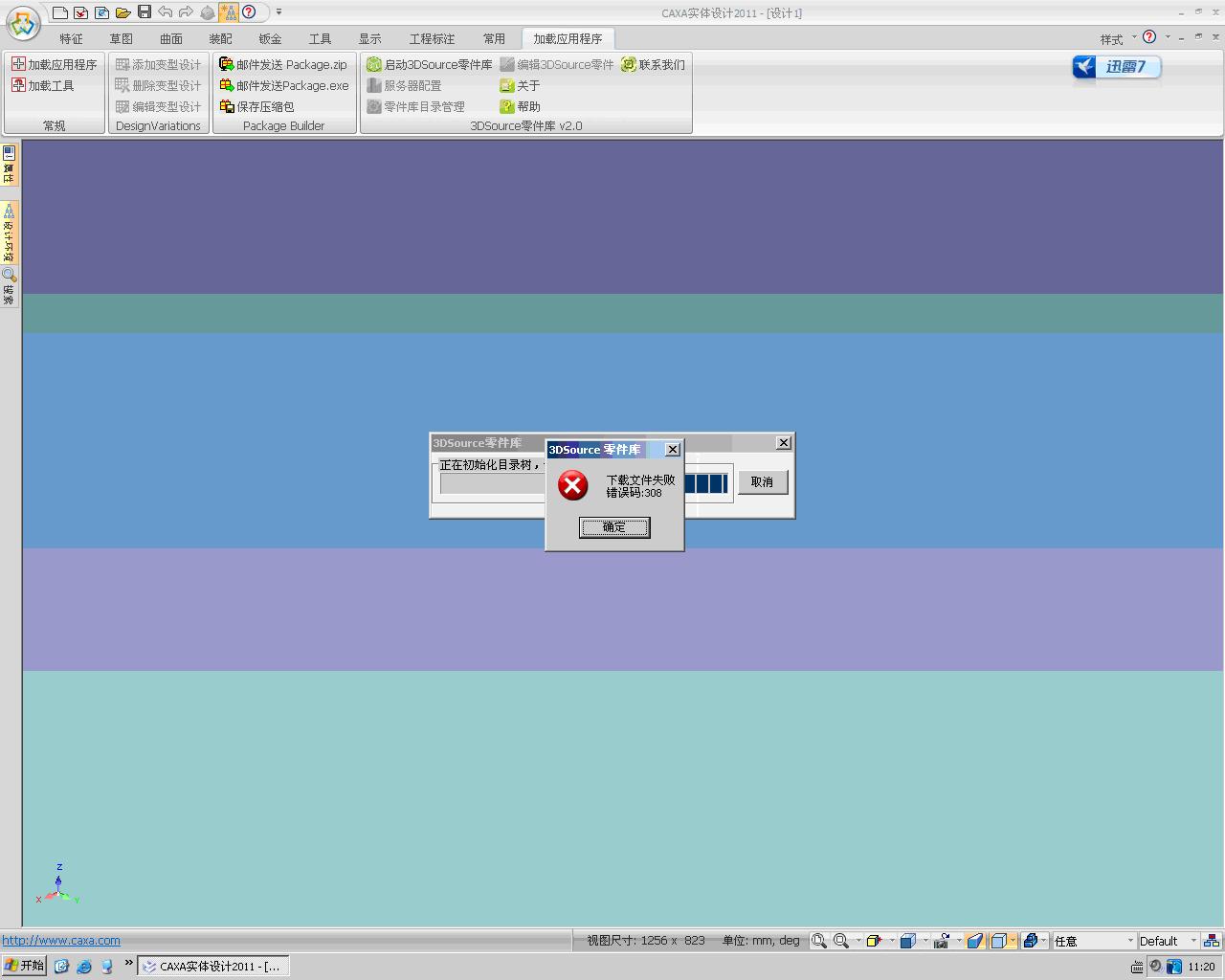Toggle the highlighted perspective view icon
This screenshot has width=1225, height=980.
point(975,941)
